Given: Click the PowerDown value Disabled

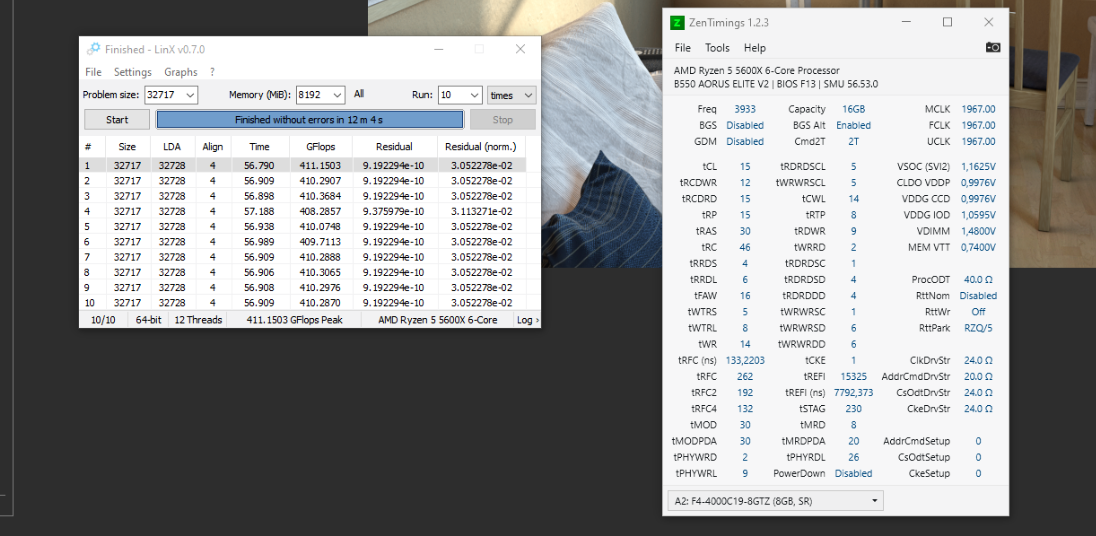Looking at the screenshot, I should [853, 473].
